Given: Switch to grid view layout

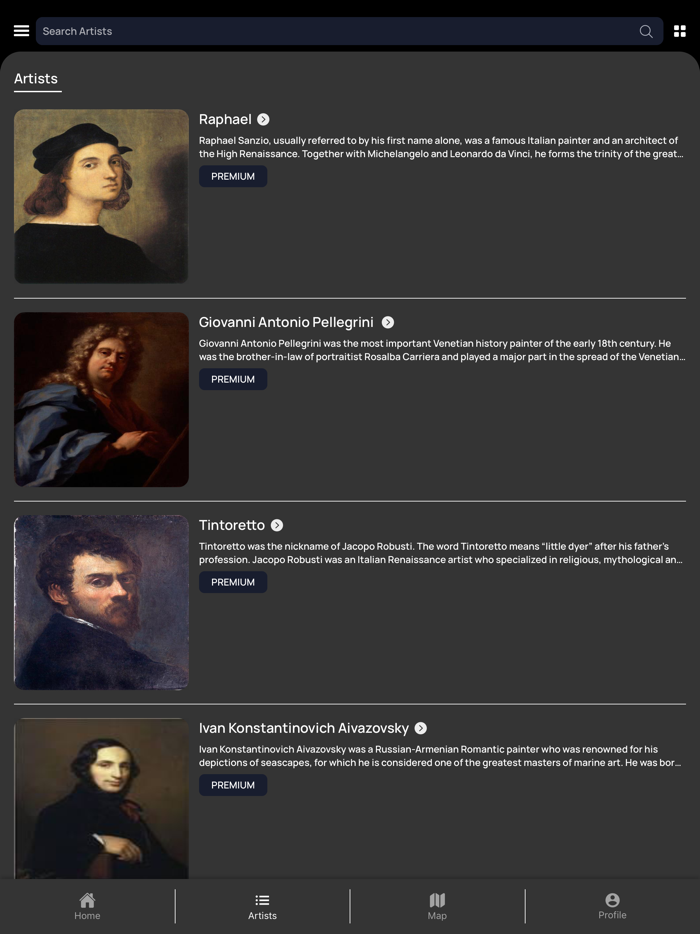Looking at the screenshot, I should (680, 31).
